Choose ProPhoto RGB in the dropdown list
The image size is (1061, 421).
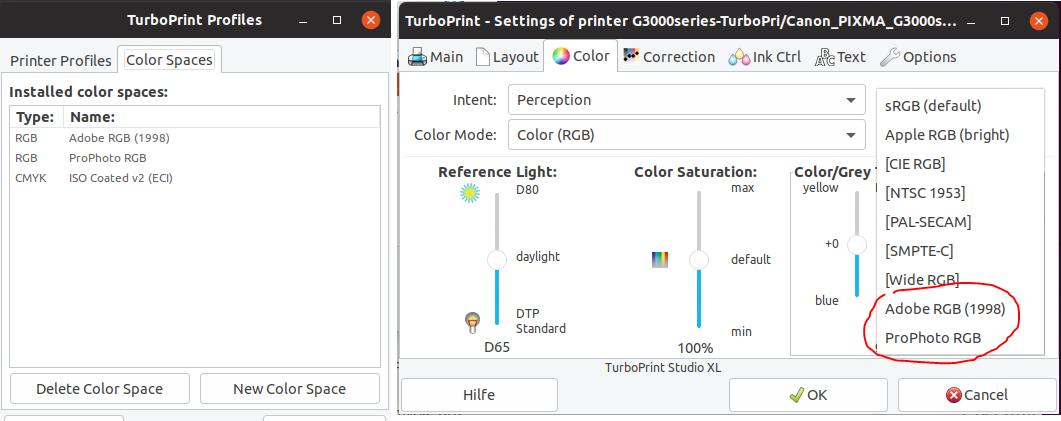pos(933,338)
